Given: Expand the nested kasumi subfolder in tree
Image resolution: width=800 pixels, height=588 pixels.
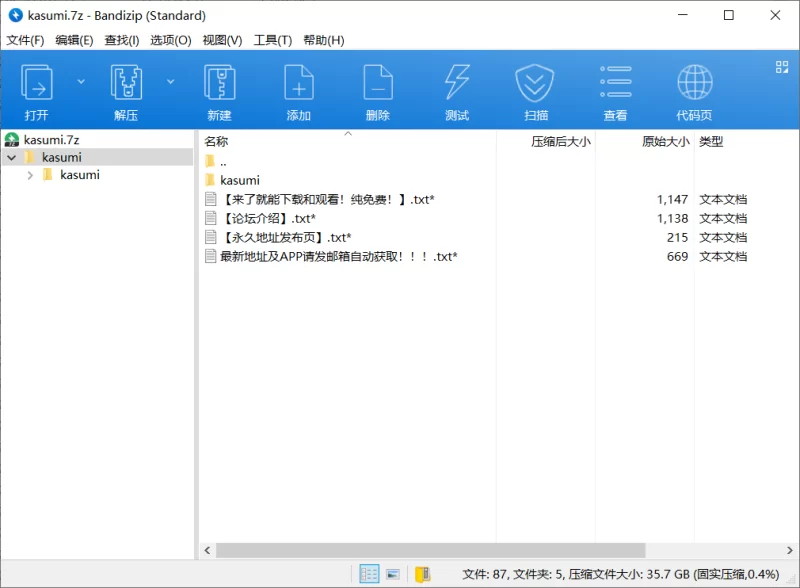Looking at the screenshot, I should 30,175.
